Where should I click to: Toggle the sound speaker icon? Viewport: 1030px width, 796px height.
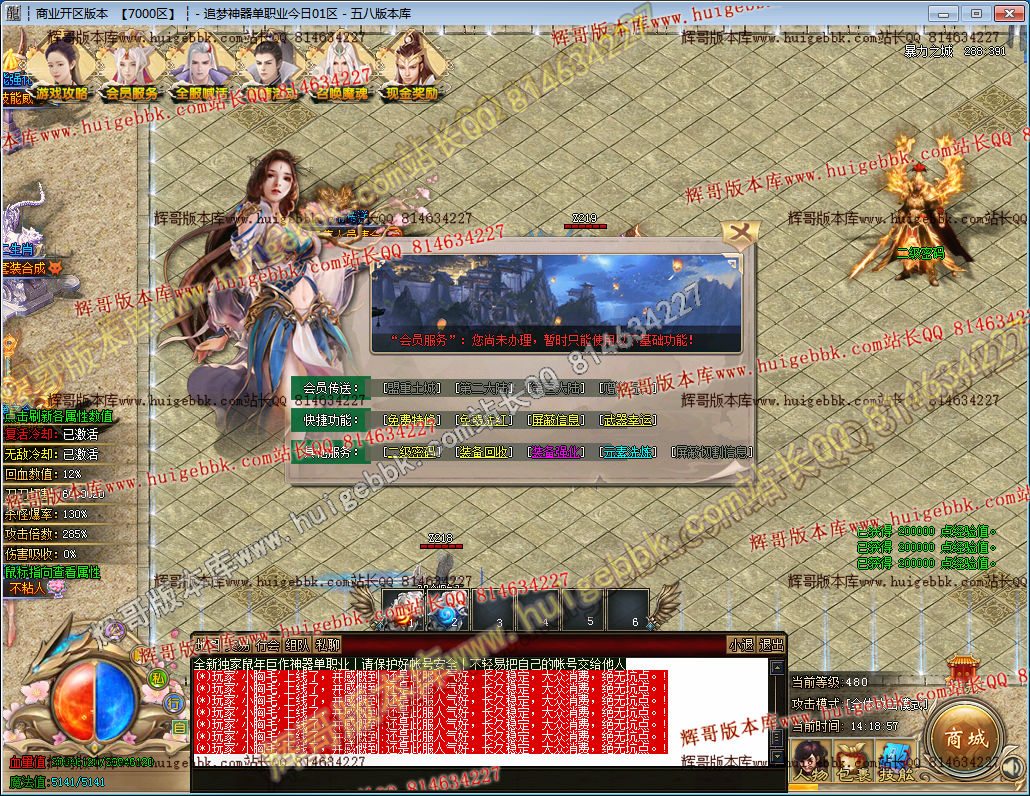(1012, 768)
